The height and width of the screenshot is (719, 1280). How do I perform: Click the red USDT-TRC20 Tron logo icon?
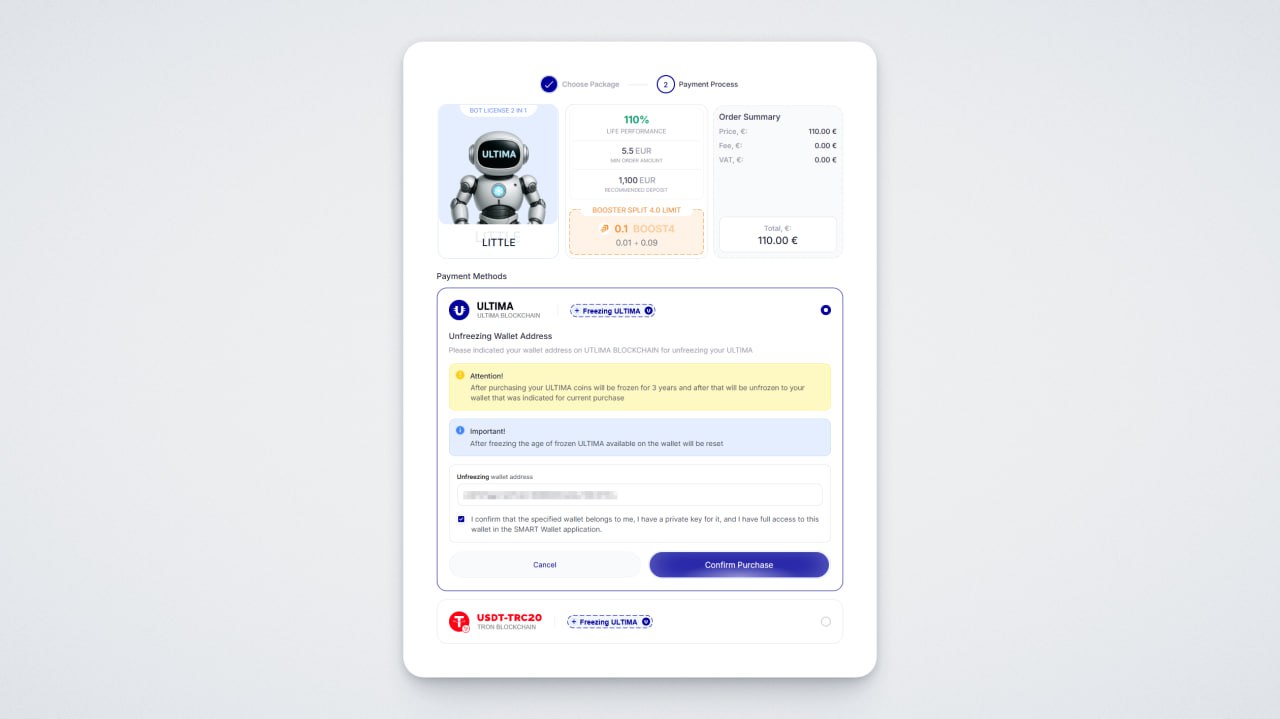coord(459,622)
